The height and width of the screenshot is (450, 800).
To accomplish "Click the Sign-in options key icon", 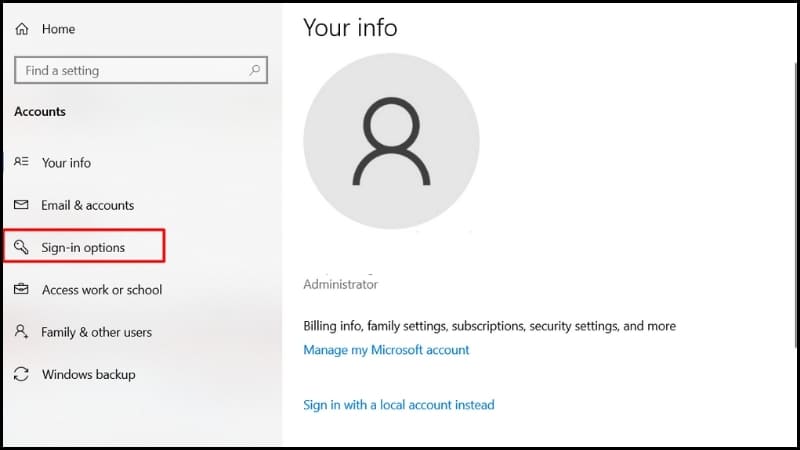I will click(21, 247).
